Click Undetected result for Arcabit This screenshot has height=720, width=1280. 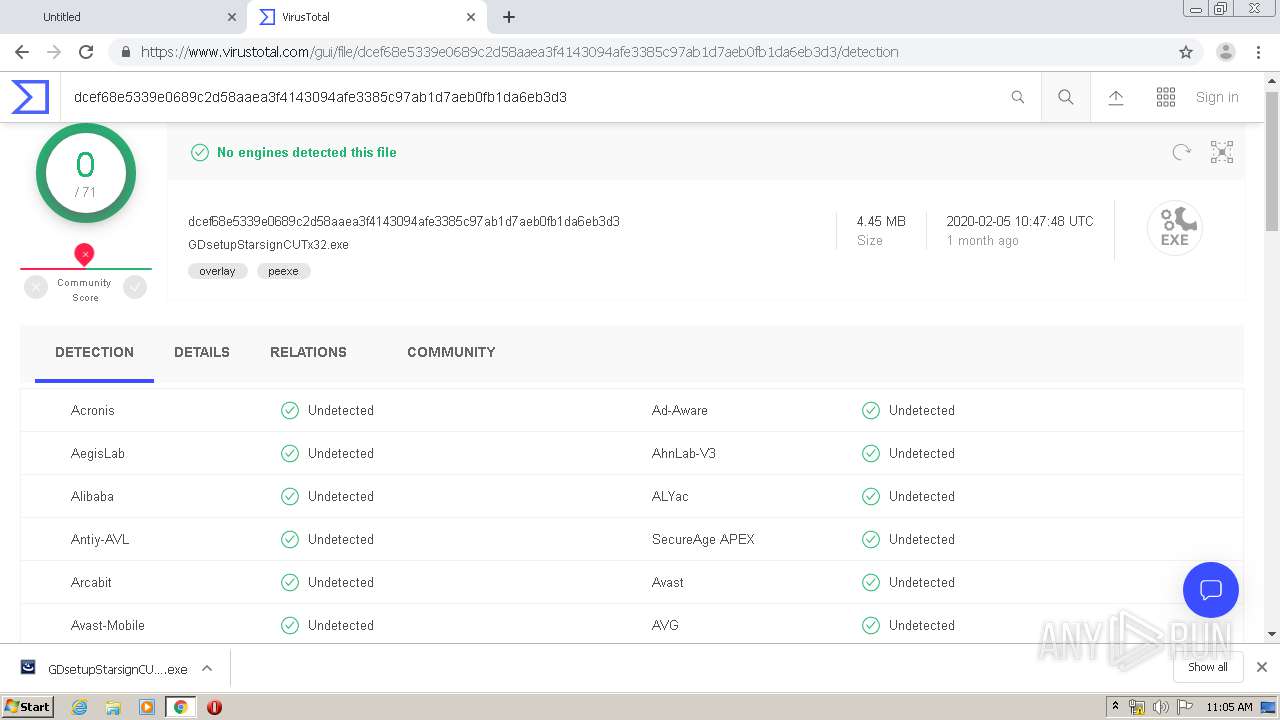(341, 582)
